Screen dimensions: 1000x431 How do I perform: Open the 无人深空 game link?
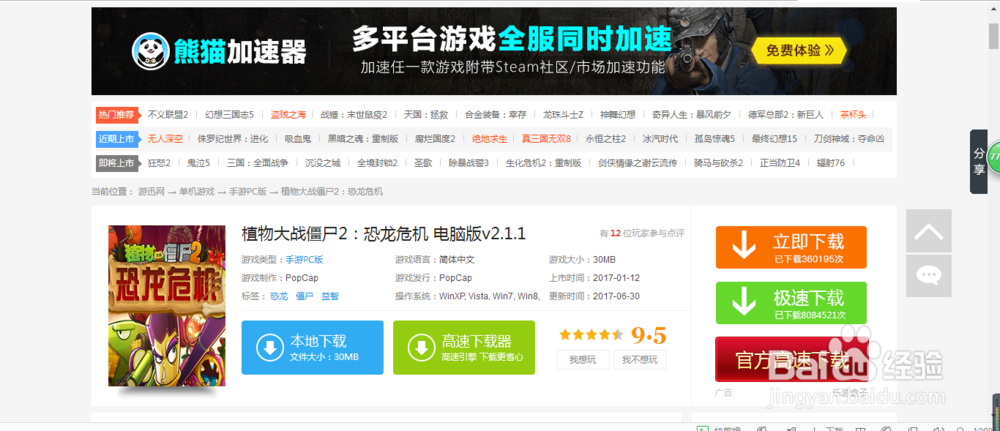click(165, 139)
